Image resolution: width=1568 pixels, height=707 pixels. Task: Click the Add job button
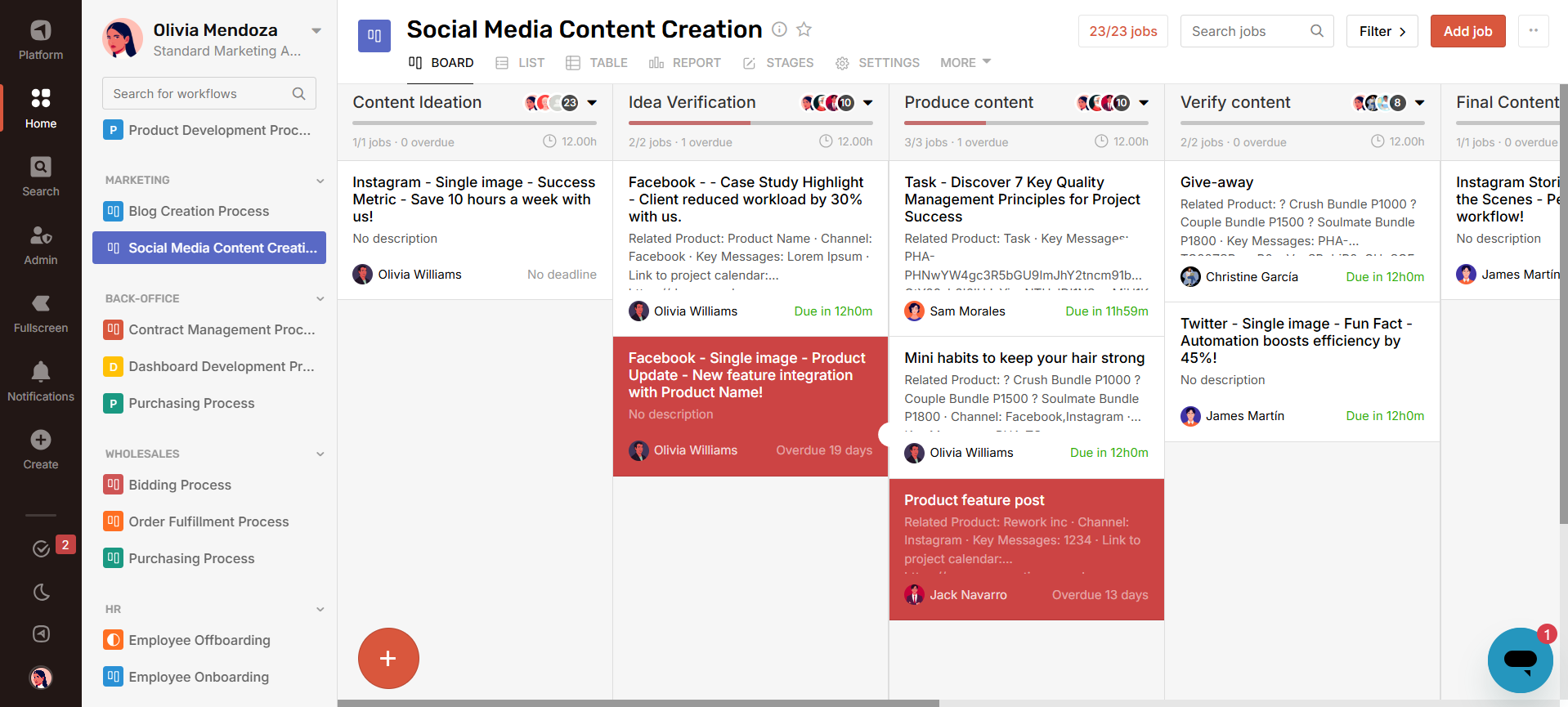pos(1467,31)
